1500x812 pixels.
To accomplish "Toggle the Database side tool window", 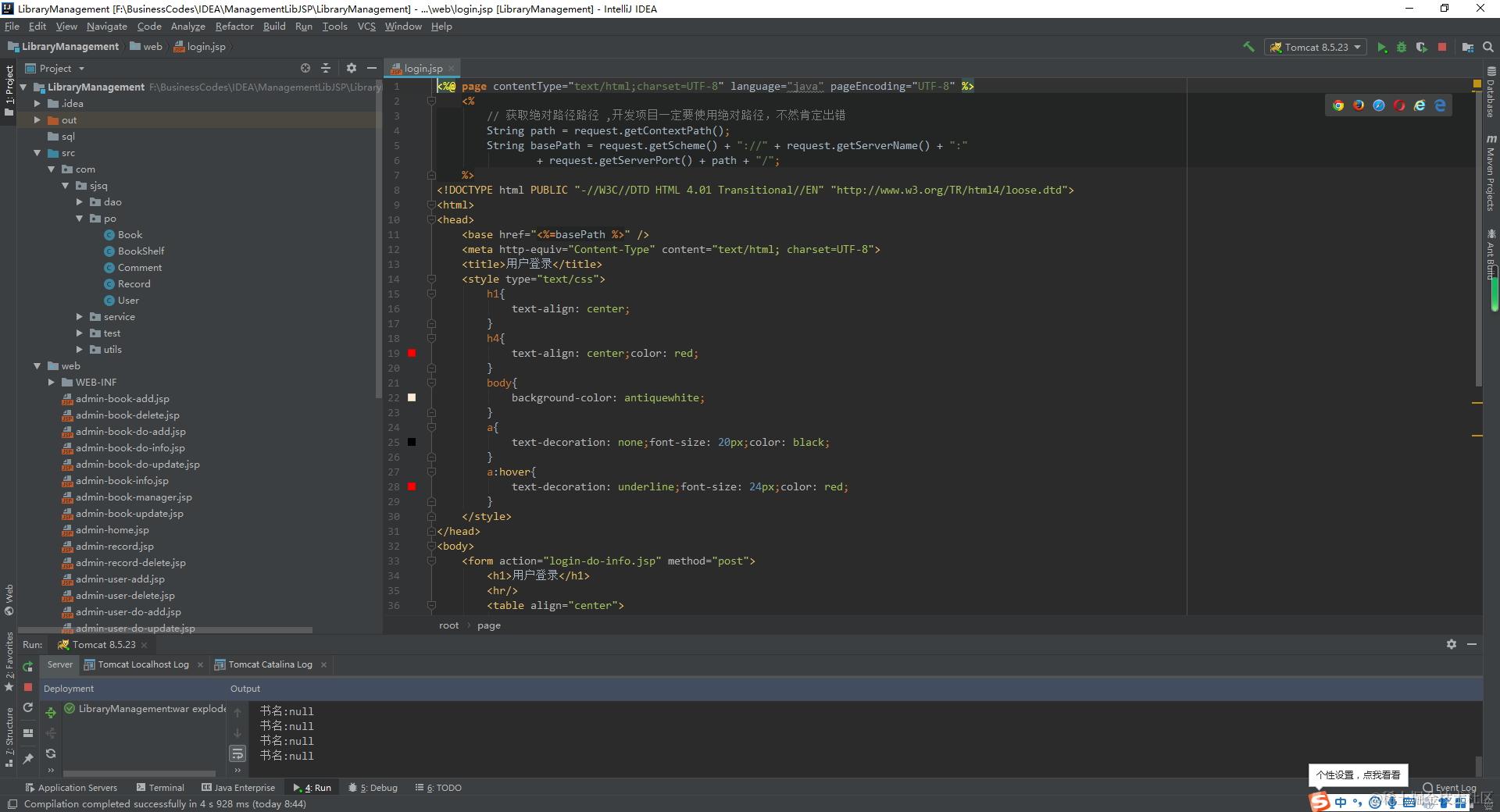I will click(1491, 94).
